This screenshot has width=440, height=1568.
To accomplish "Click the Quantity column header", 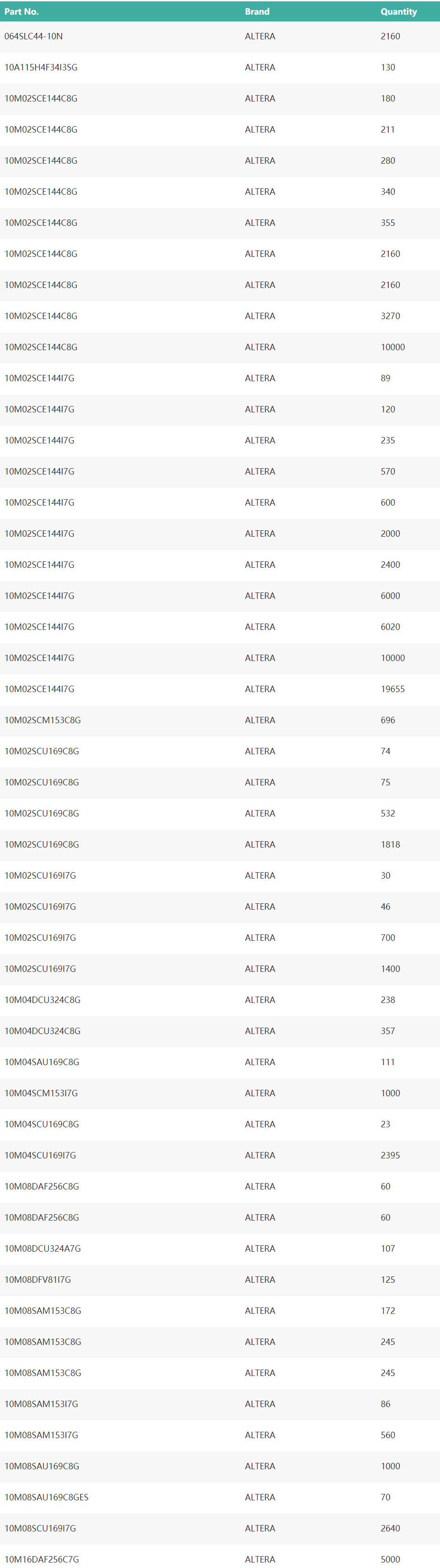I will coord(398,11).
